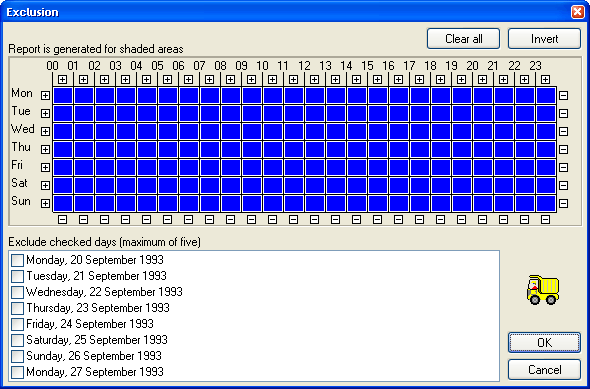The width and height of the screenshot is (590, 389).
Task: Click the plus icon beside Sat
Action: [x=45, y=185]
